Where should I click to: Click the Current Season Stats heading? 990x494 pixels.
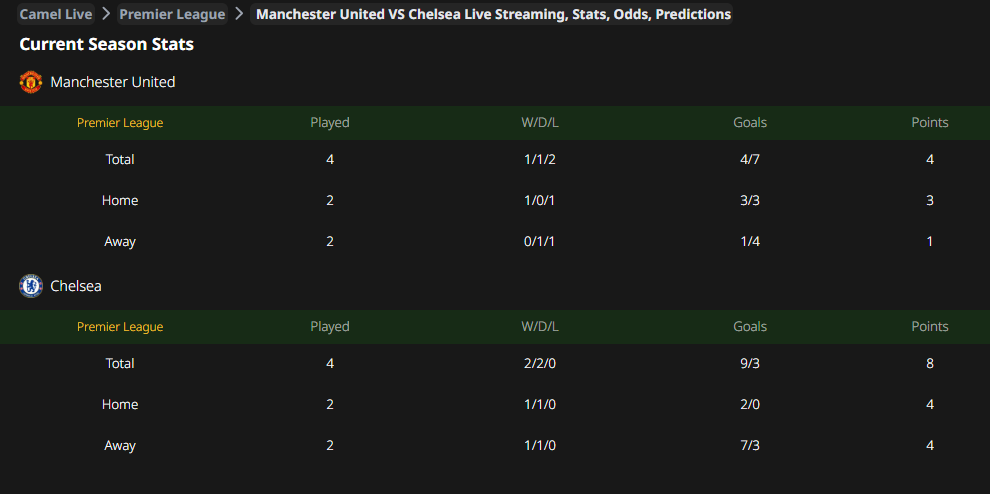click(107, 44)
